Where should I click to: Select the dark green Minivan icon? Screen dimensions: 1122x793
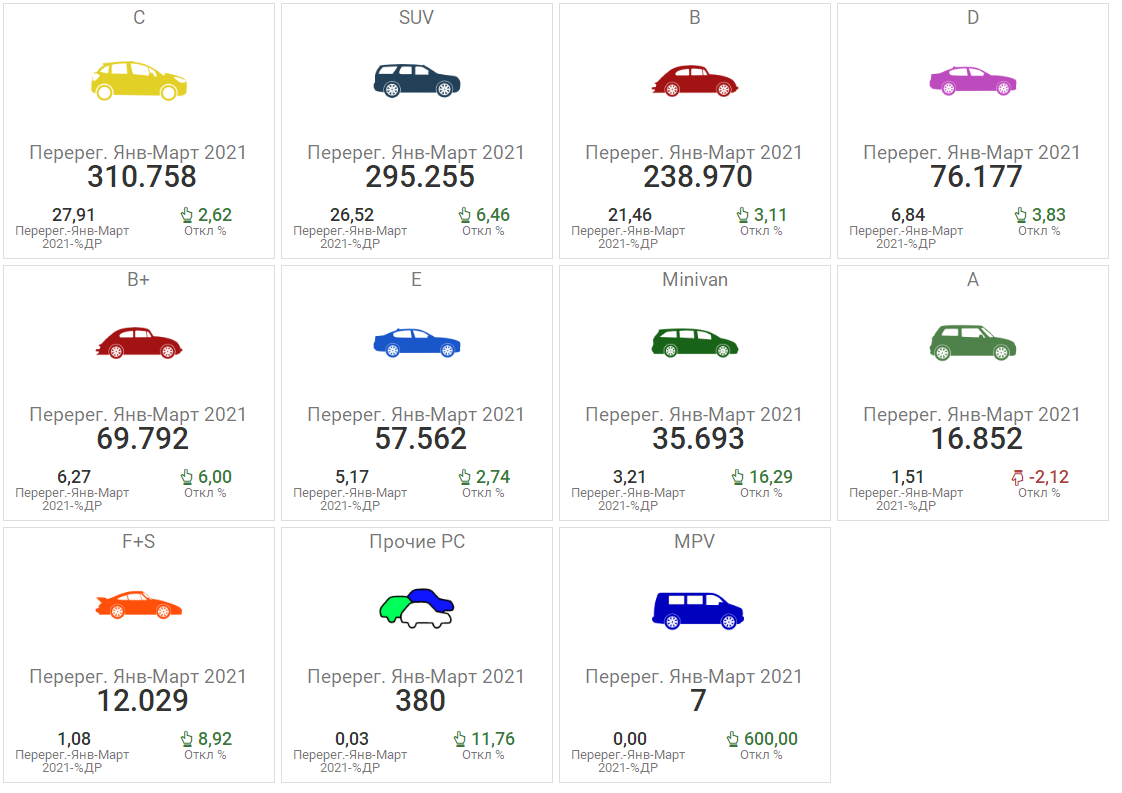[695, 343]
